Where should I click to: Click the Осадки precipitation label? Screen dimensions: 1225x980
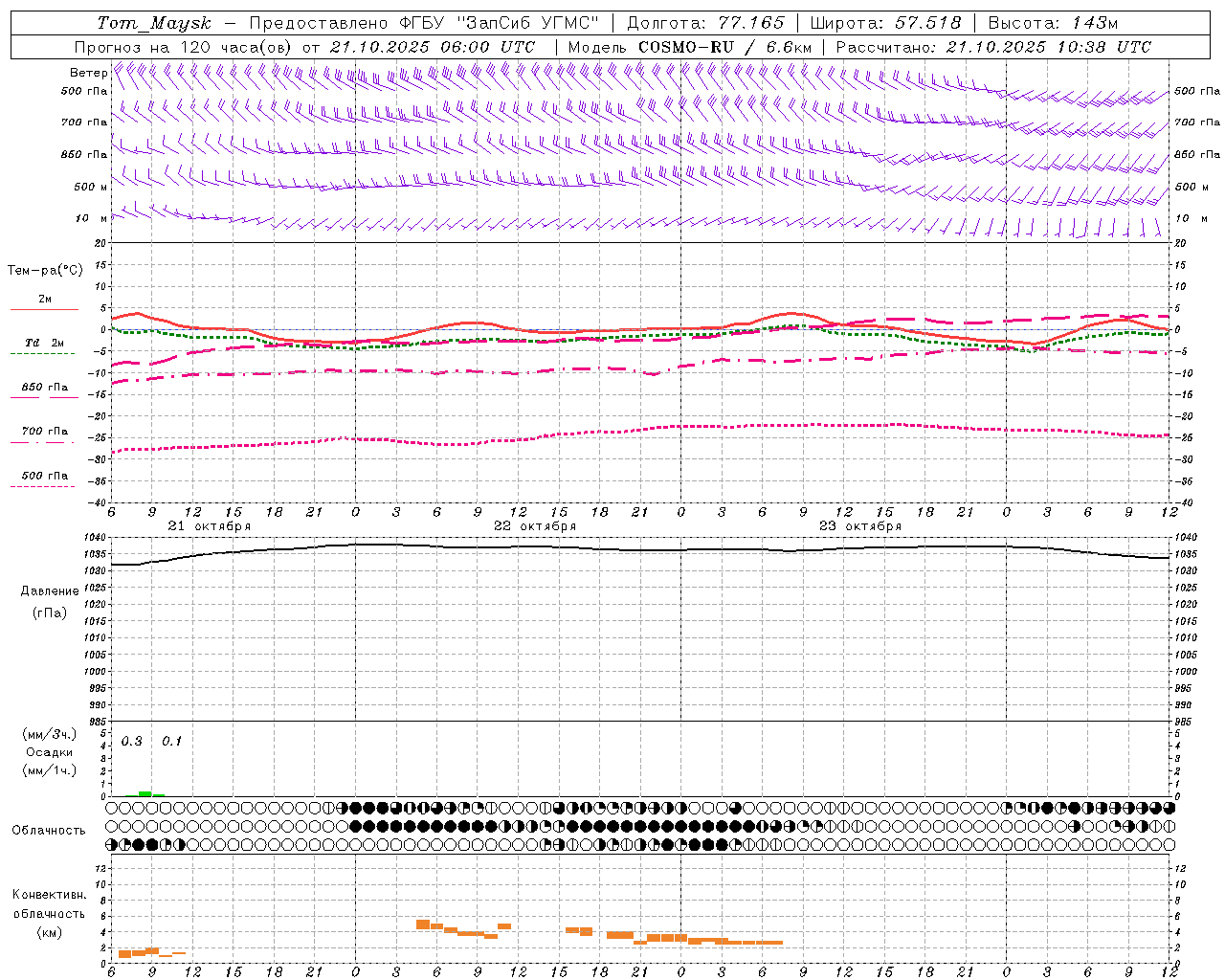click(50, 752)
